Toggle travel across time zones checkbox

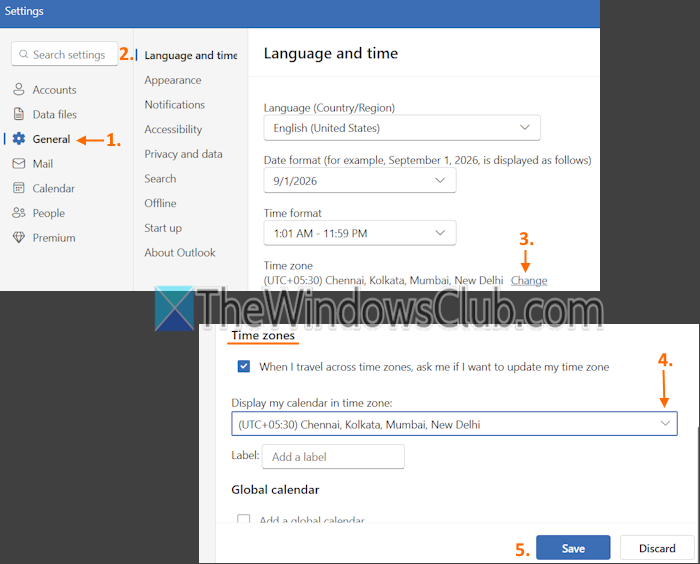[x=244, y=367]
